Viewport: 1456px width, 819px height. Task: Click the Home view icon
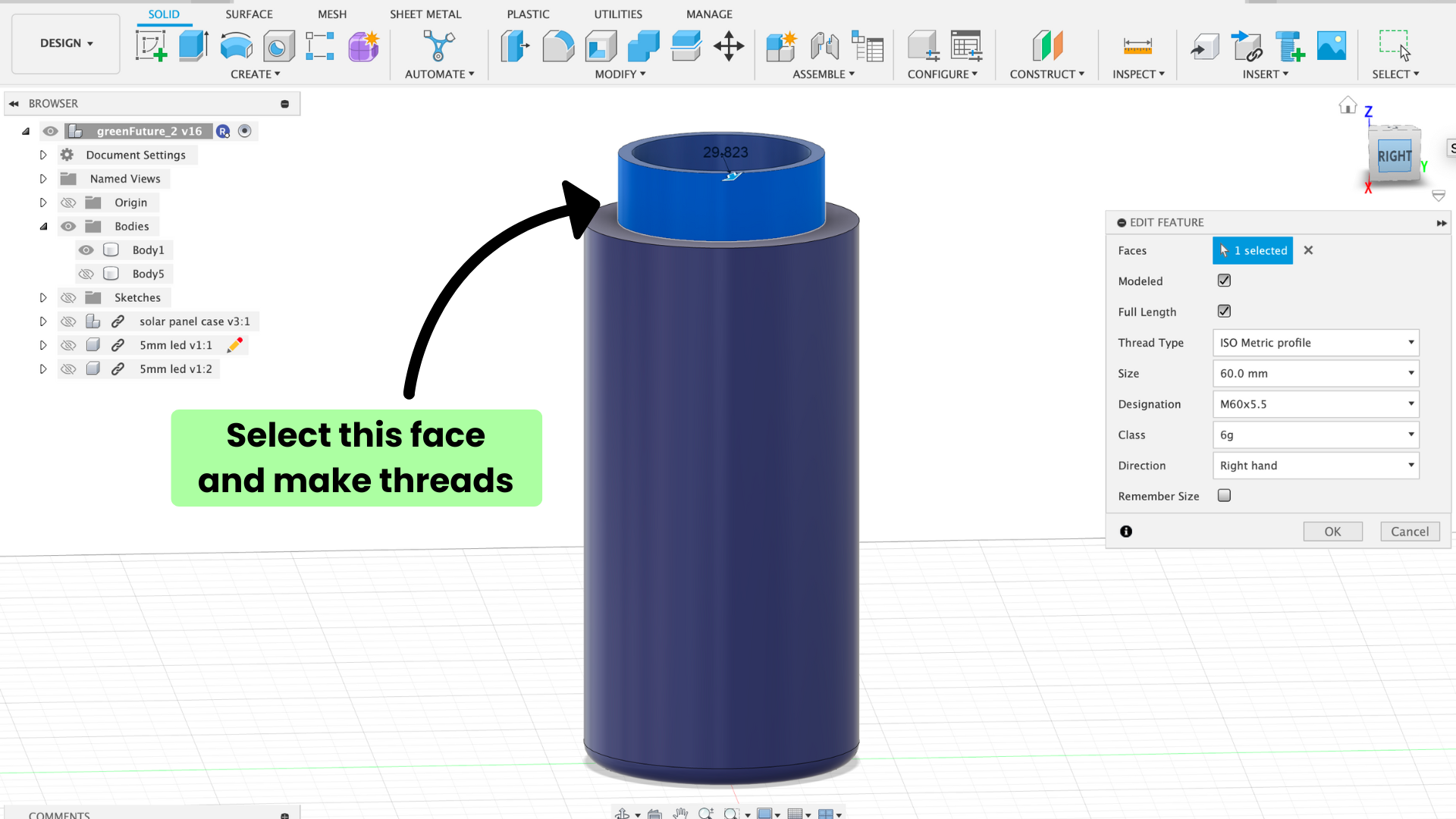pos(1348,105)
